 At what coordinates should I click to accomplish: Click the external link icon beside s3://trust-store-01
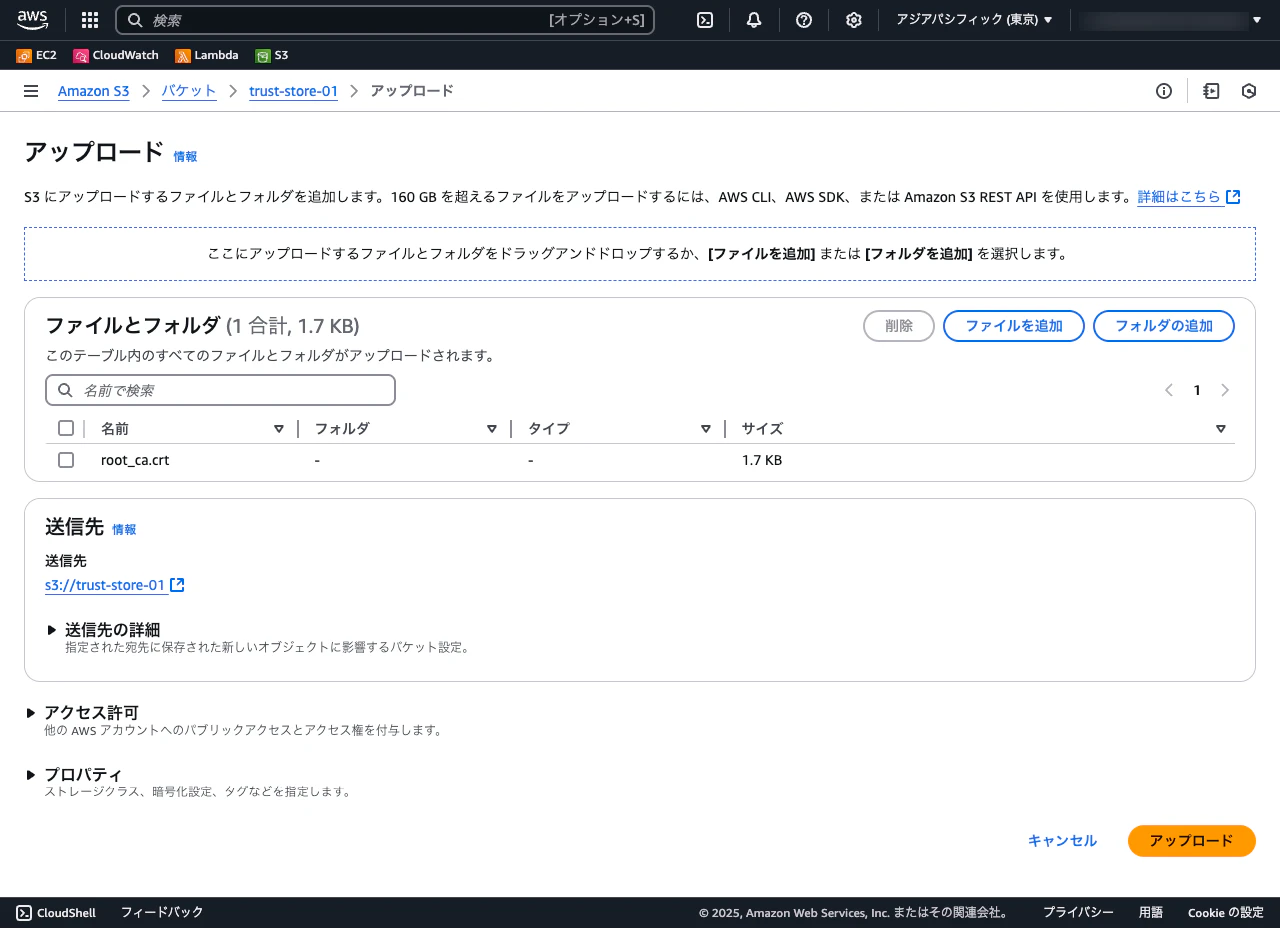coord(177,585)
